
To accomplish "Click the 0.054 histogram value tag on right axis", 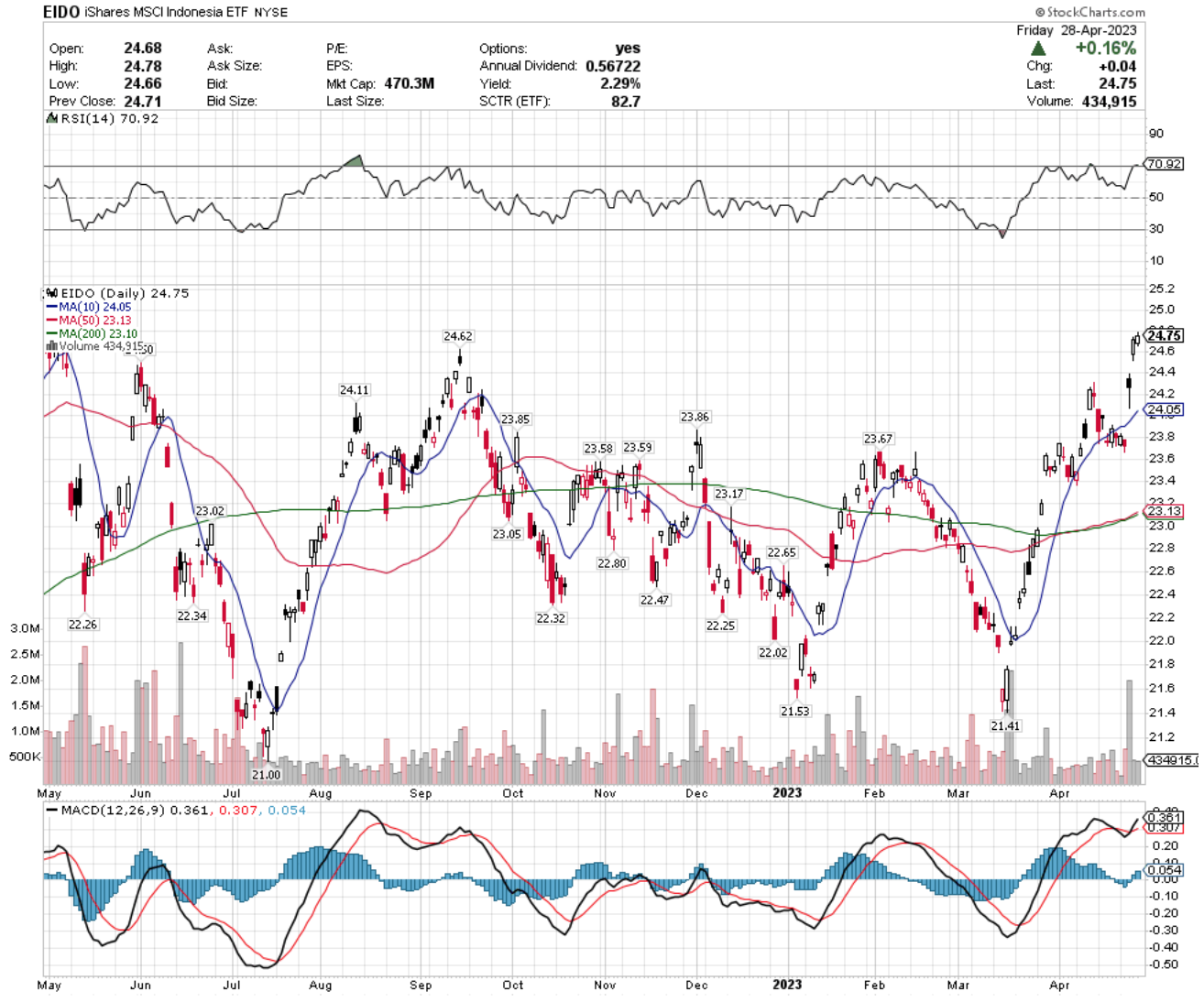I will (x=1164, y=870).
